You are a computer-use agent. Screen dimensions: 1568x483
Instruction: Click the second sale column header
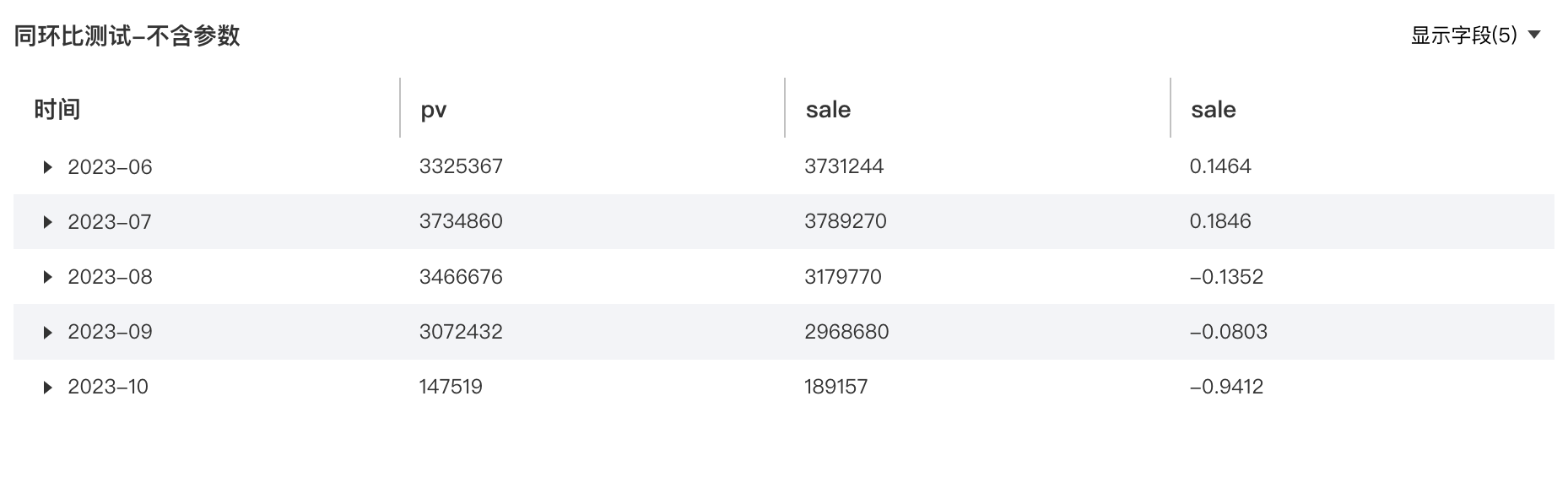(x=1213, y=110)
